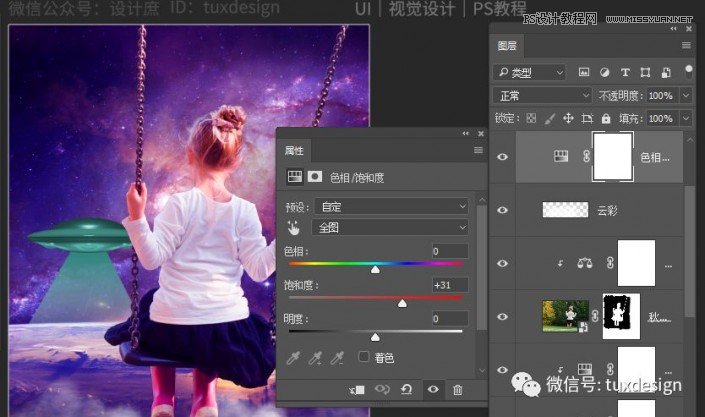Delete adjustment layer trash icon
Viewport: 705px width, 417px height.
point(458,390)
